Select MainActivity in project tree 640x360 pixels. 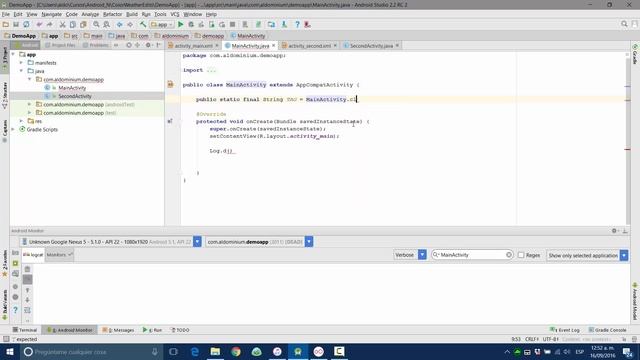72,88
